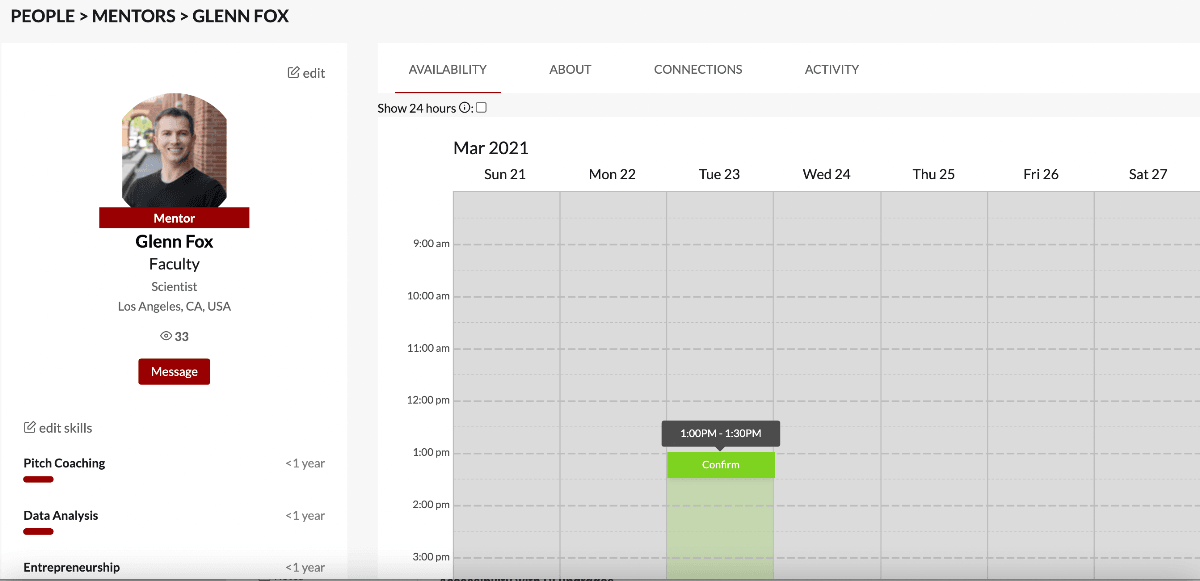Click the profile views eye icon
1200x581 pixels.
166,336
